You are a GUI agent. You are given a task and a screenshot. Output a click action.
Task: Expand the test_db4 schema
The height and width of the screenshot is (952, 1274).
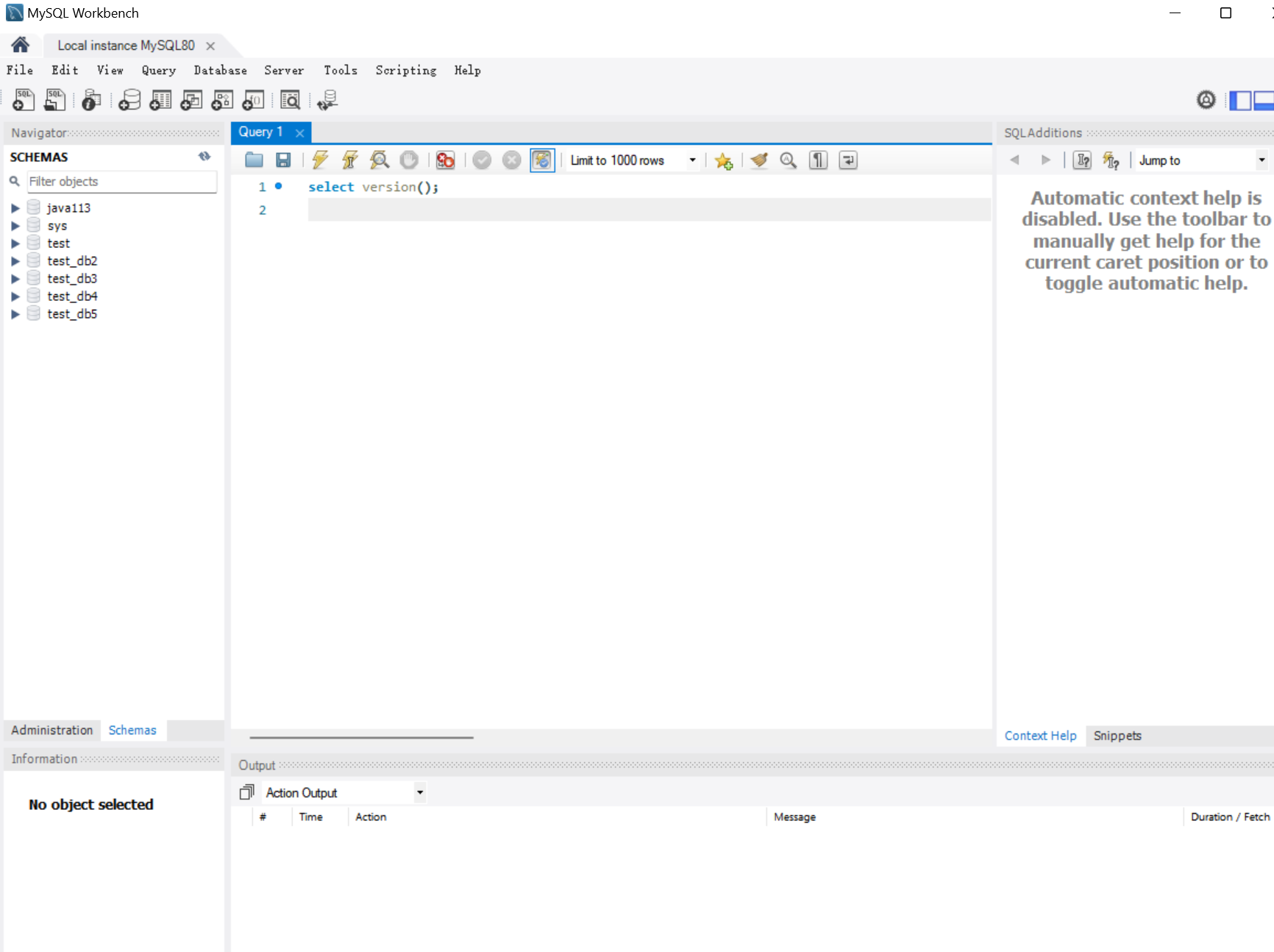(x=15, y=296)
